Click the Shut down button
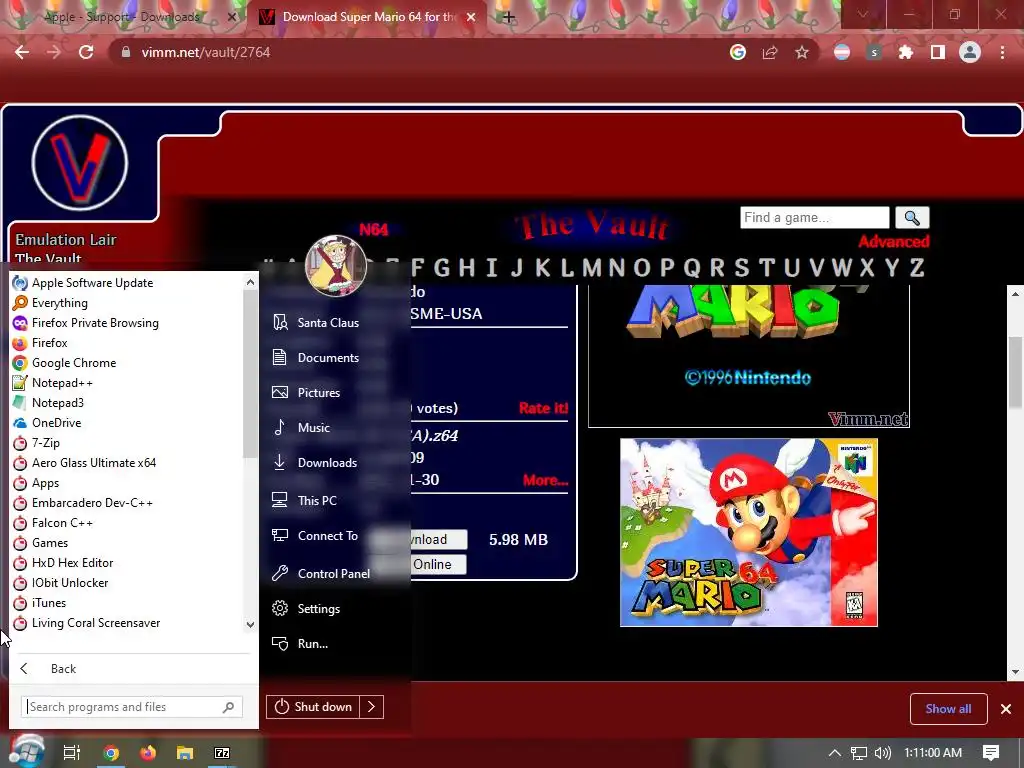 (313, 707)
